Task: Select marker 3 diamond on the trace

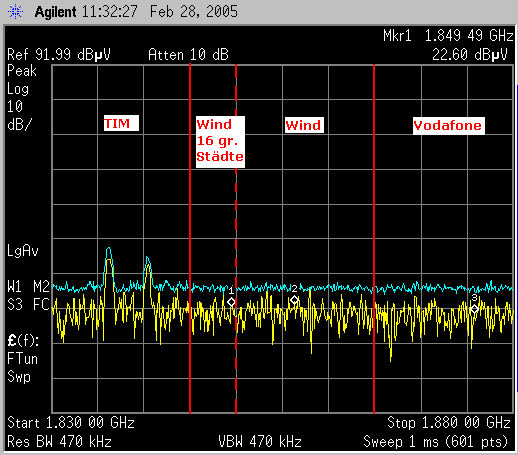Action: [x=474, y=309]
